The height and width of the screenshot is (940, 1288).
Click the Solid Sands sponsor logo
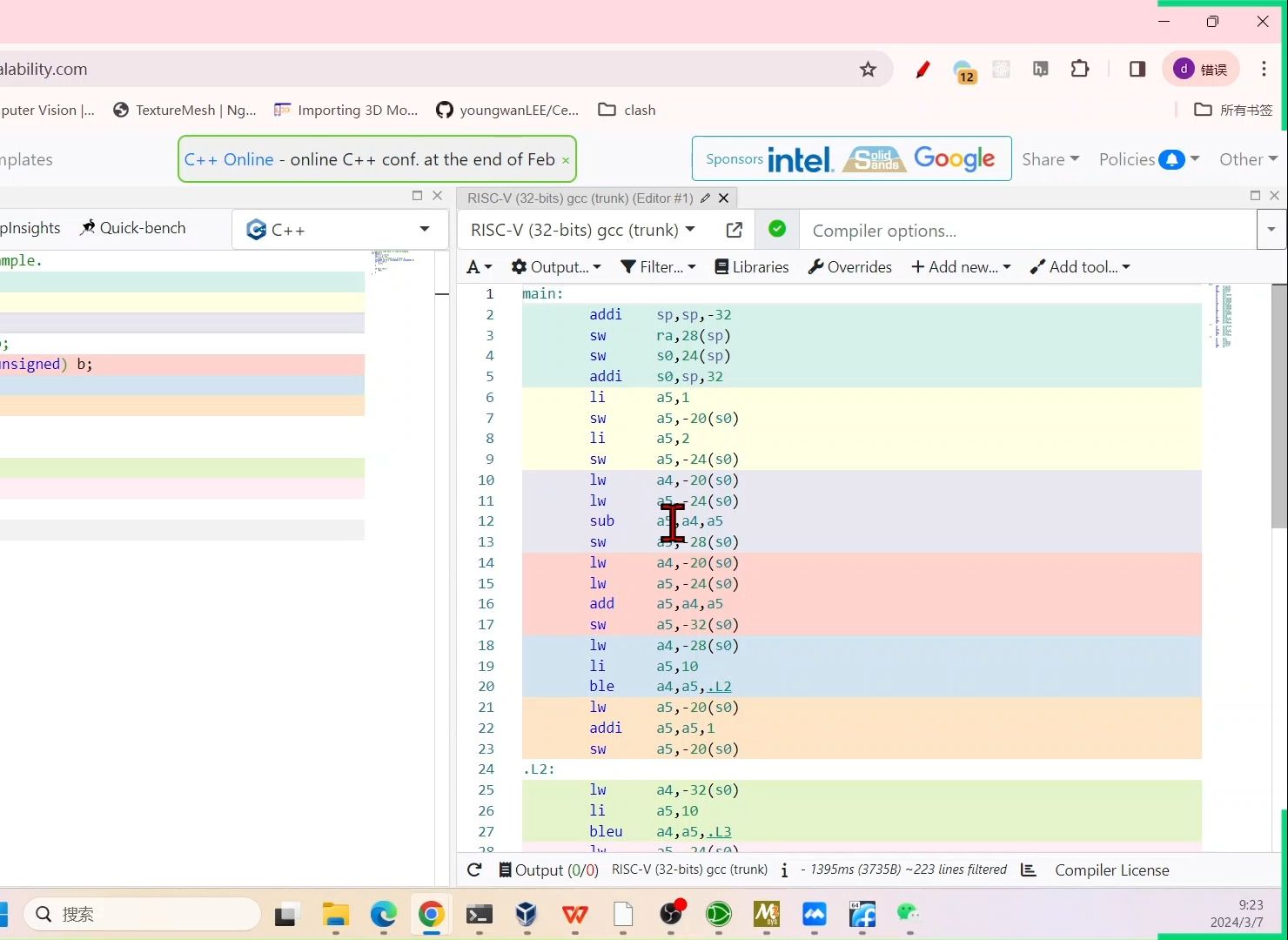click(x=875, y=159)
